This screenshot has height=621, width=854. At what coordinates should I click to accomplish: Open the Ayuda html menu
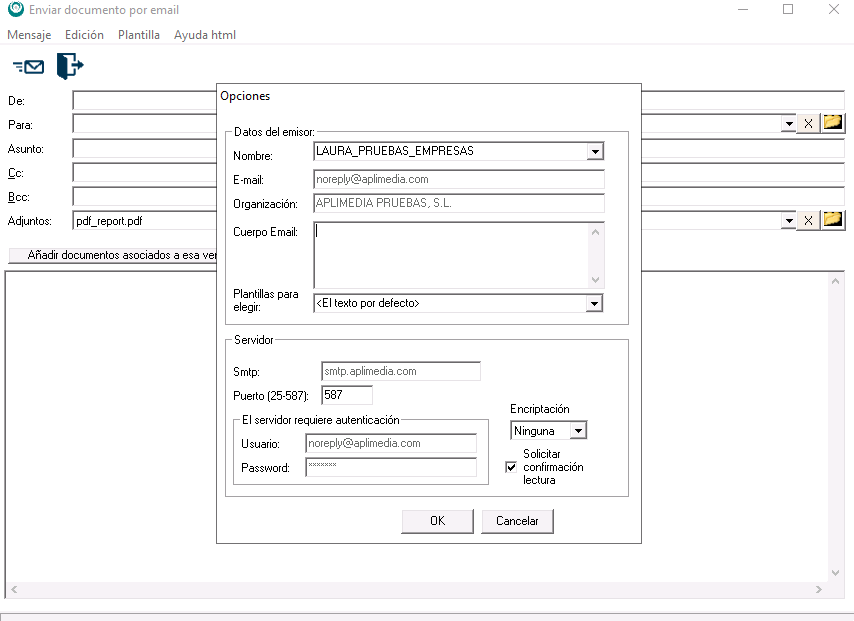pos(204,35)
